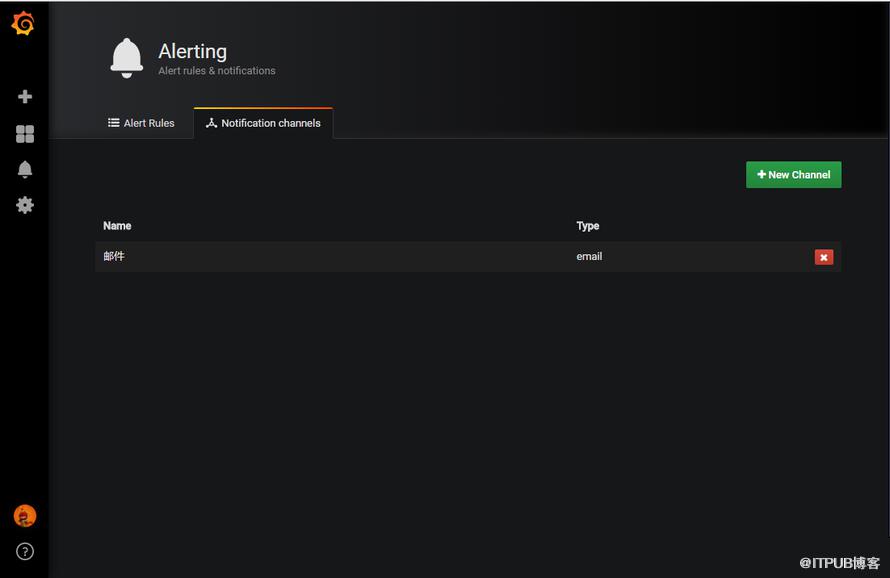The image size is (890, 578).
Task: Select the Notification channels tab
Action: pos(263,123)
